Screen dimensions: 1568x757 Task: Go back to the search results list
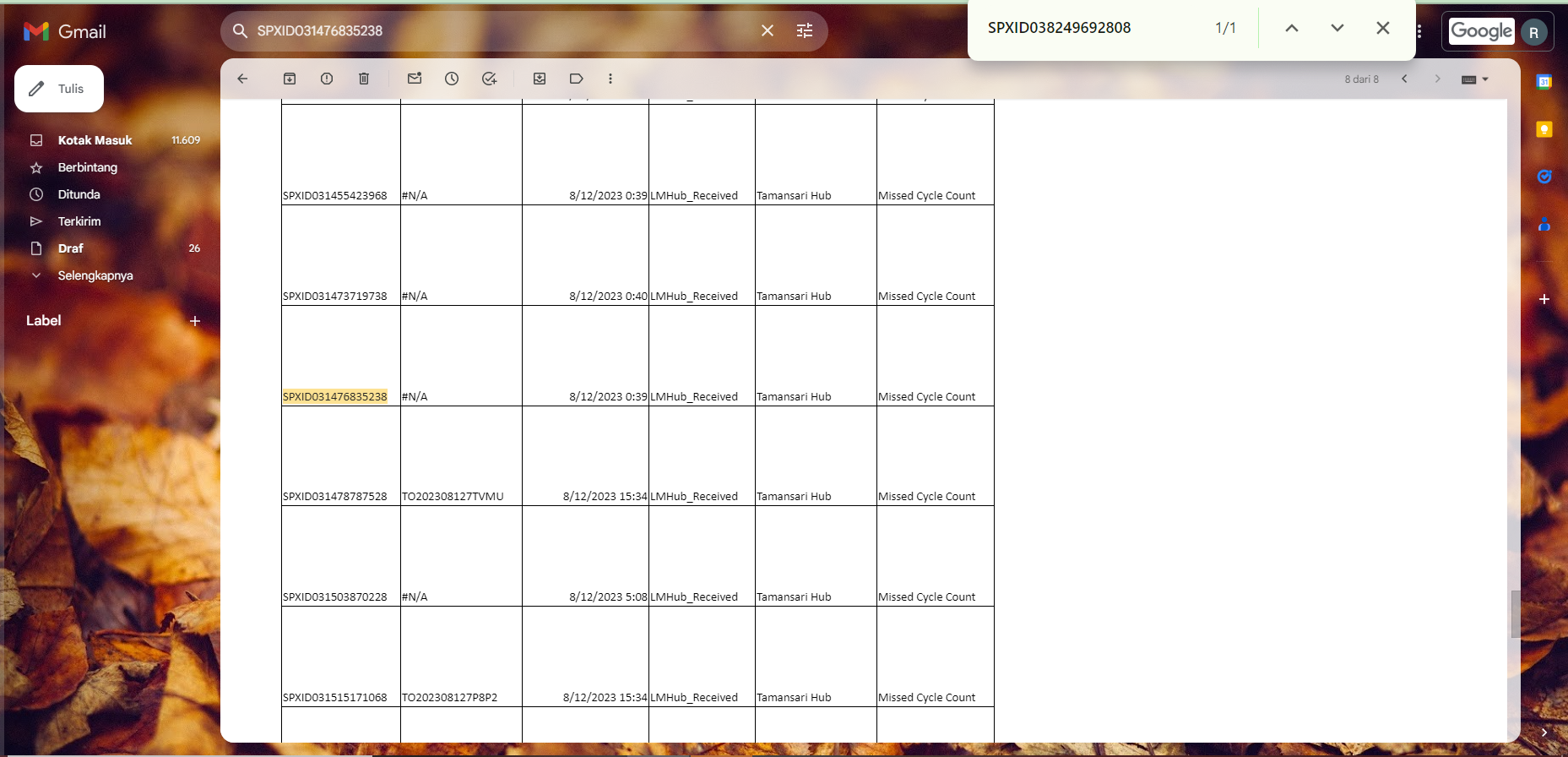[x=242, y=79]
